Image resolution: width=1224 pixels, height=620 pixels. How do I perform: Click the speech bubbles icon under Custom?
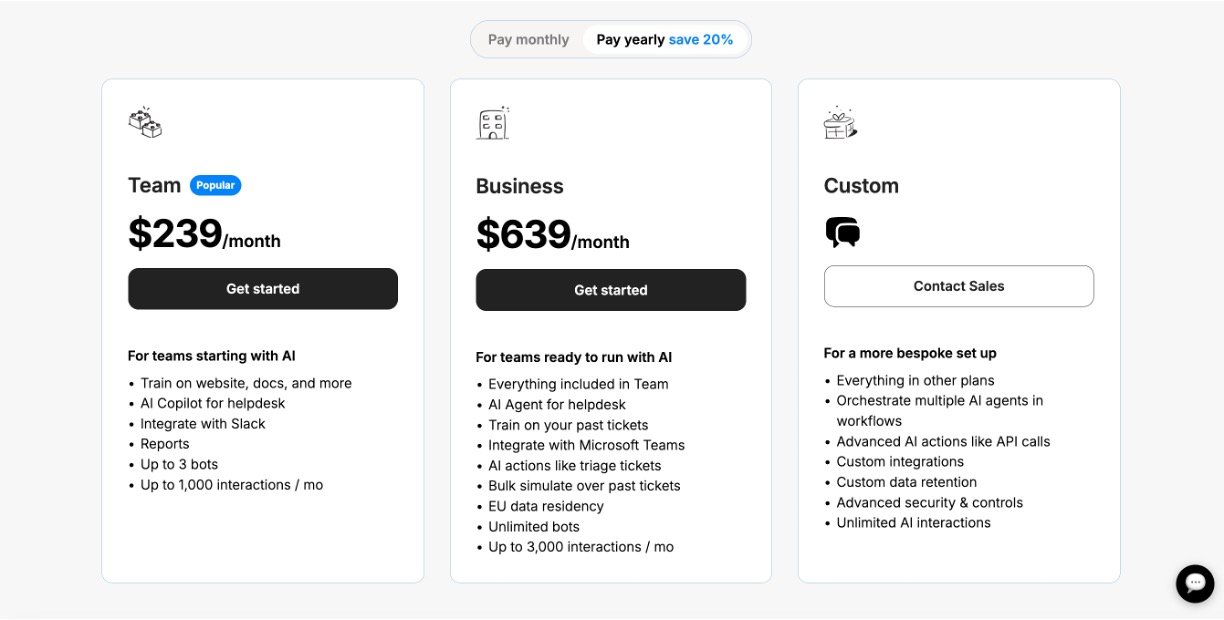click(843, 233)
